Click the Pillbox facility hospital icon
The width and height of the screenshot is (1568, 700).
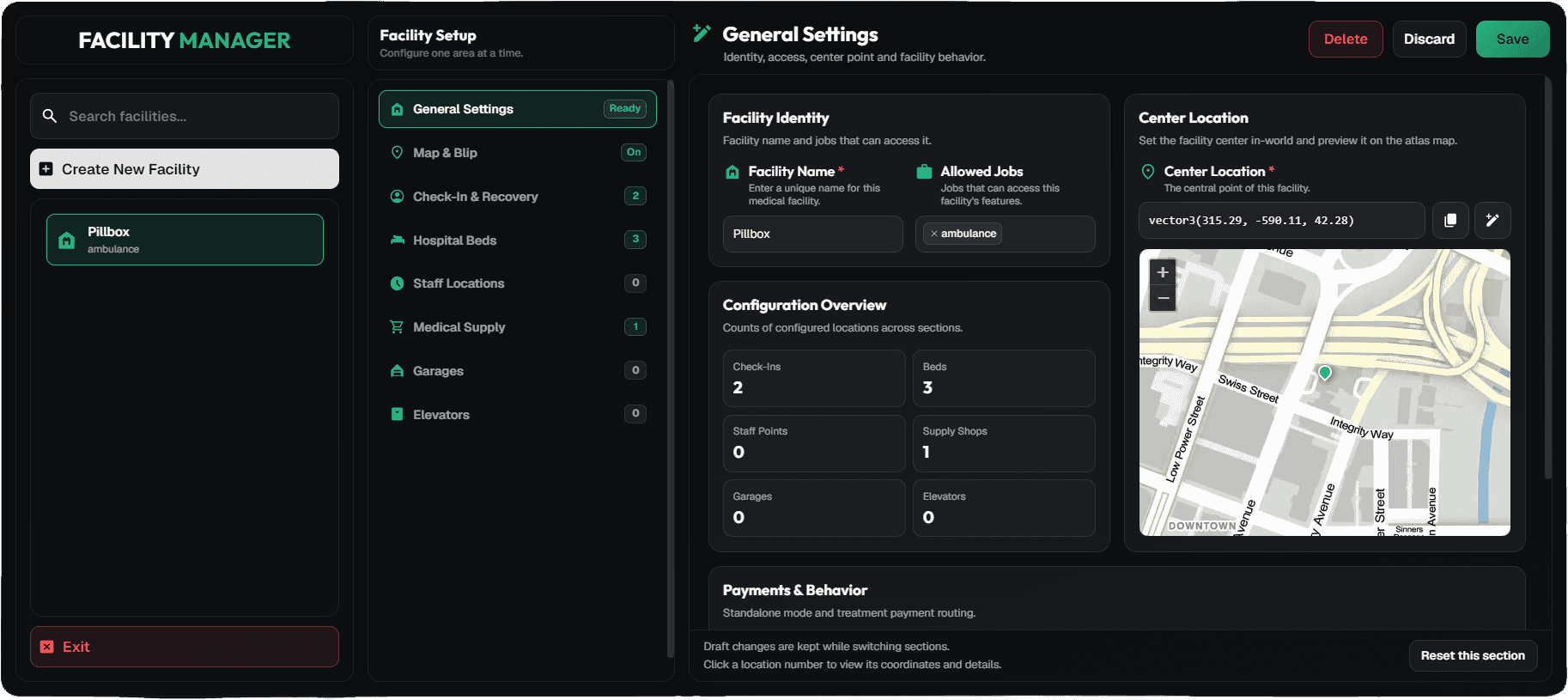coord(66,240)
